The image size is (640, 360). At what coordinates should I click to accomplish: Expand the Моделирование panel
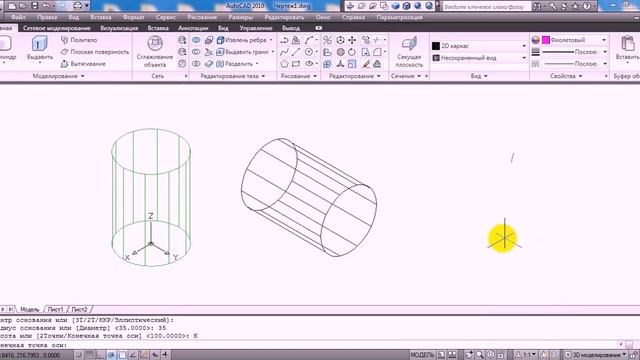pos(58,76)
